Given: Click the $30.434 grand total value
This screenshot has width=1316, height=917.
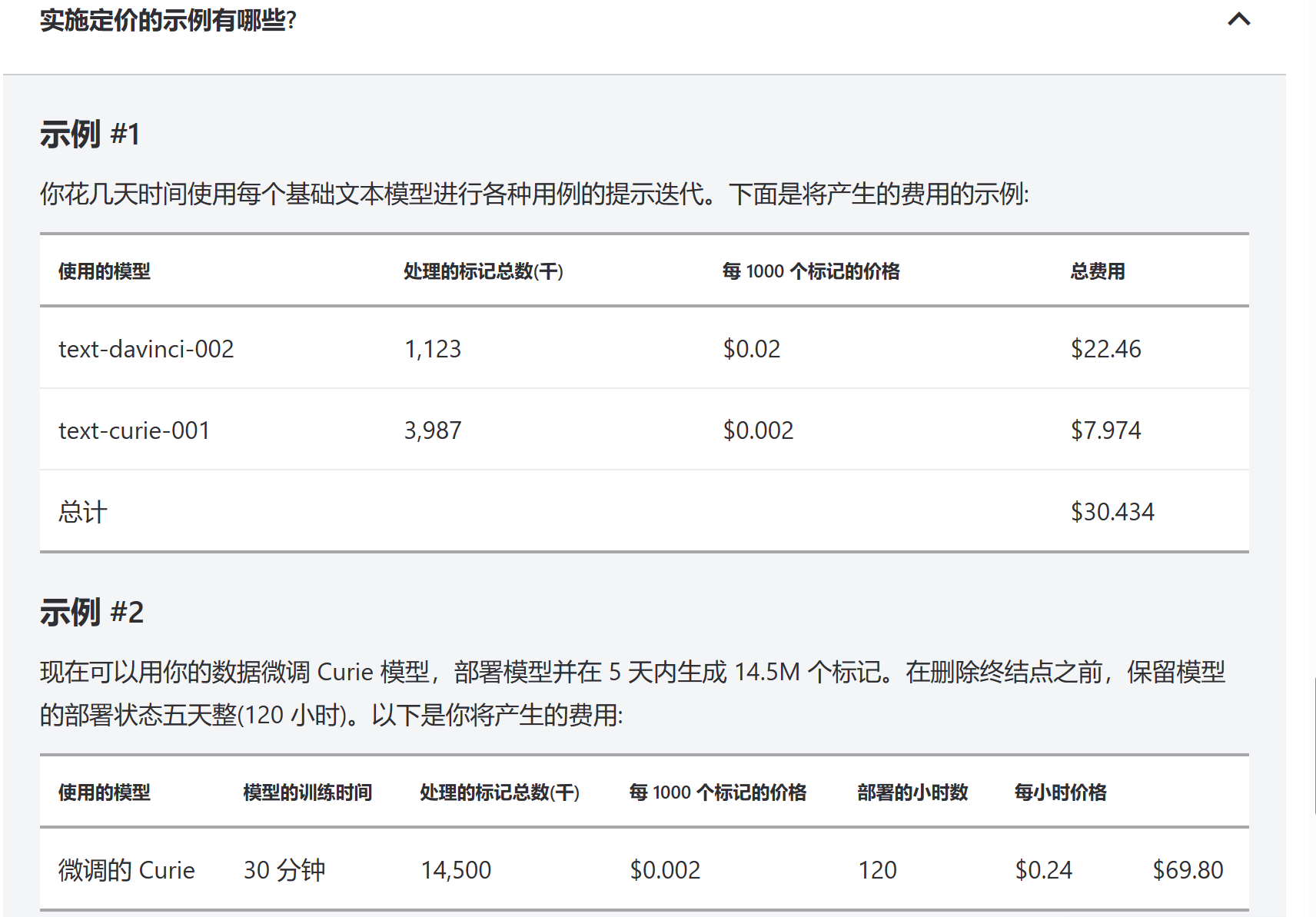Looking at the screenshot, I should tap(1112, 512).
